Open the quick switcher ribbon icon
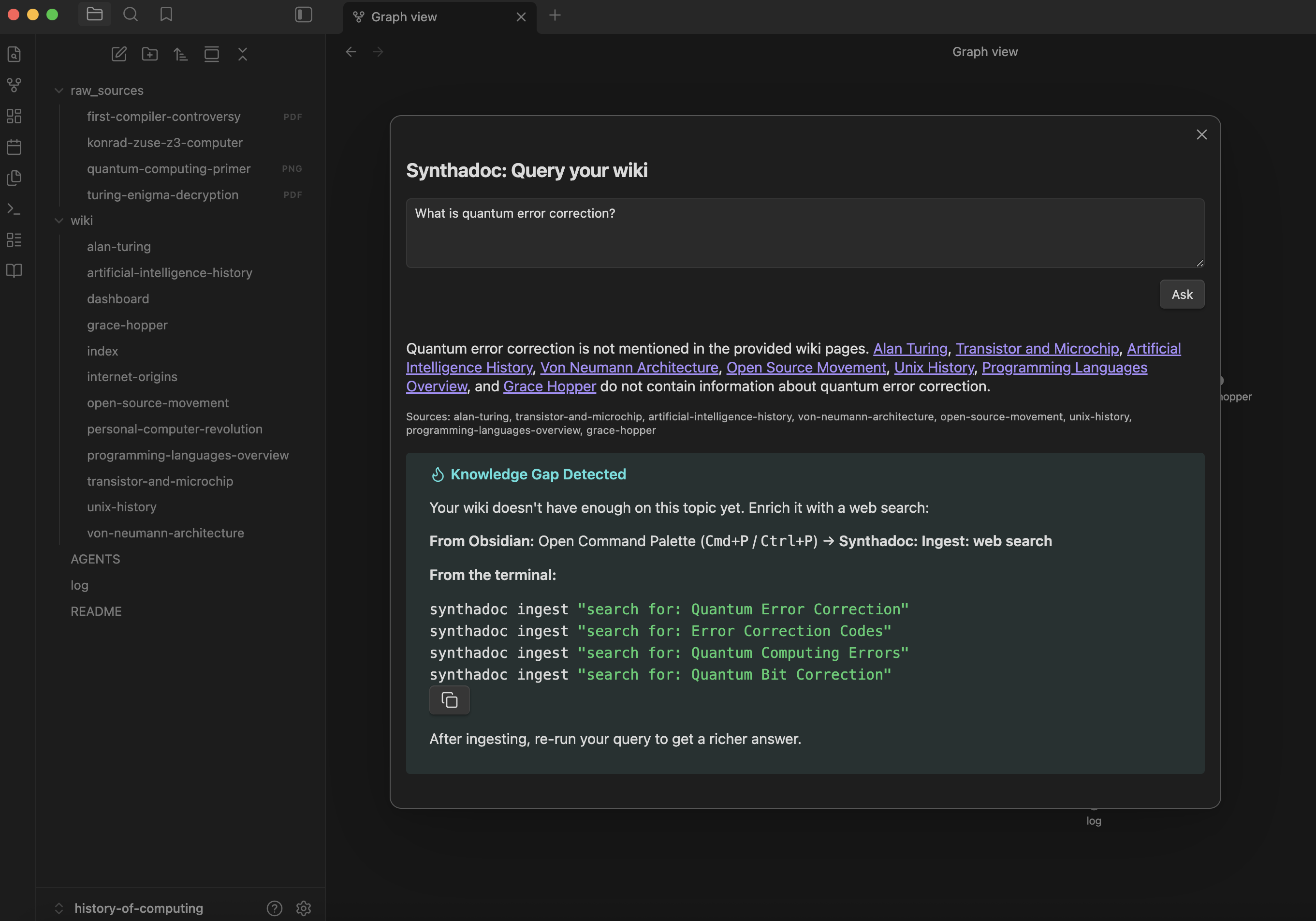 click(15, 54)
